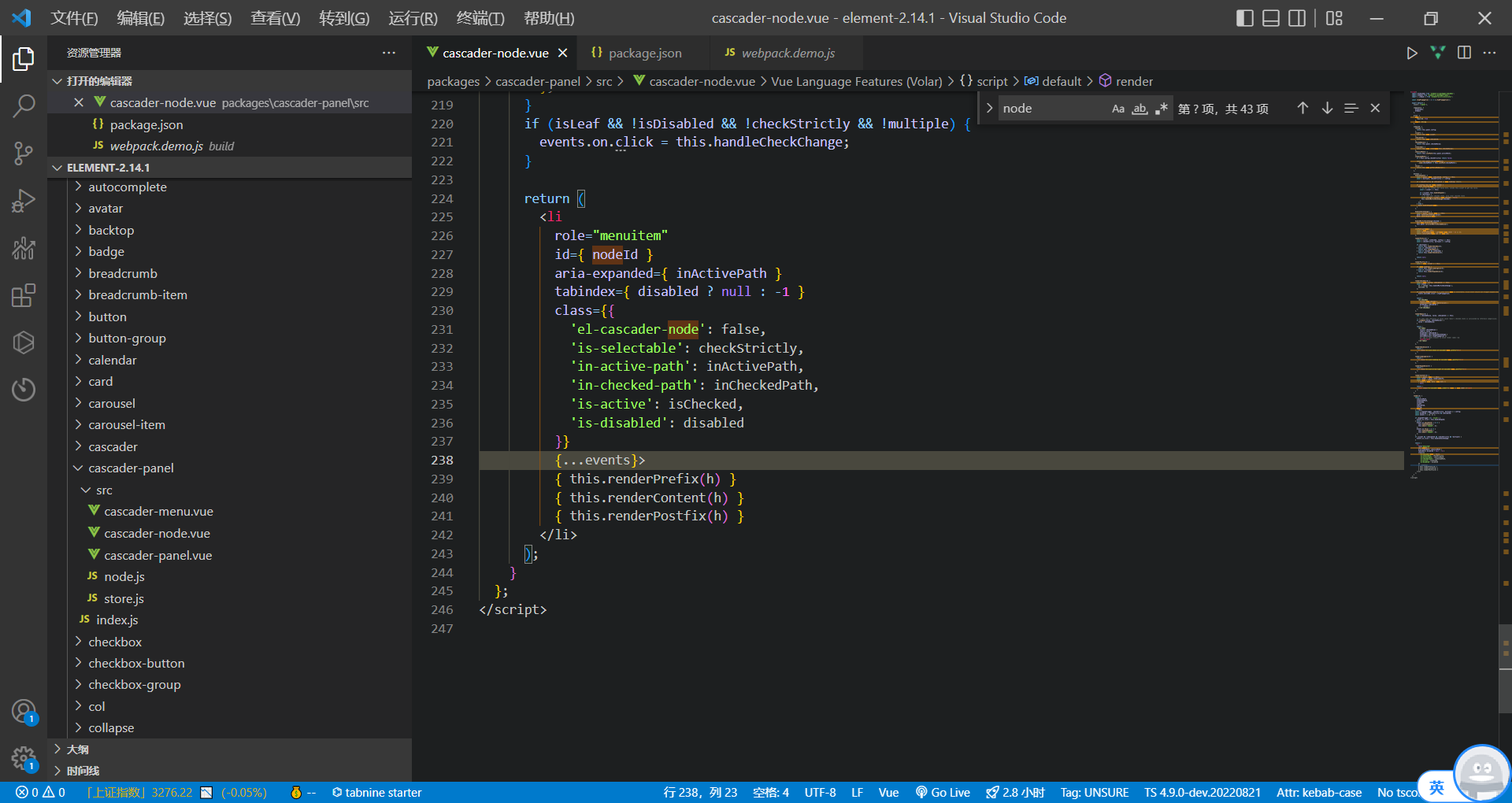Click render in the breadcrumb path
The height and width of the screenshot is (803, 1512).
pos(1134,81)
